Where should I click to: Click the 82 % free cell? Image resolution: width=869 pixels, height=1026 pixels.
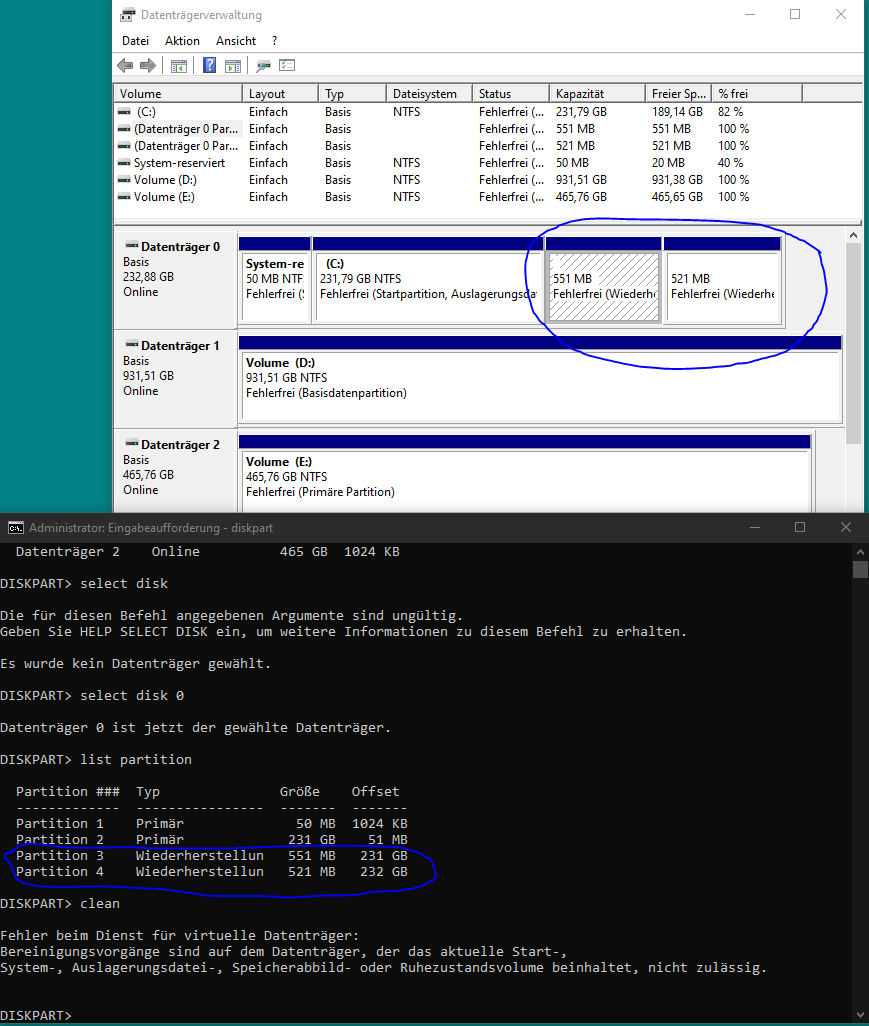pyautogui.click(x=730, y=112)
